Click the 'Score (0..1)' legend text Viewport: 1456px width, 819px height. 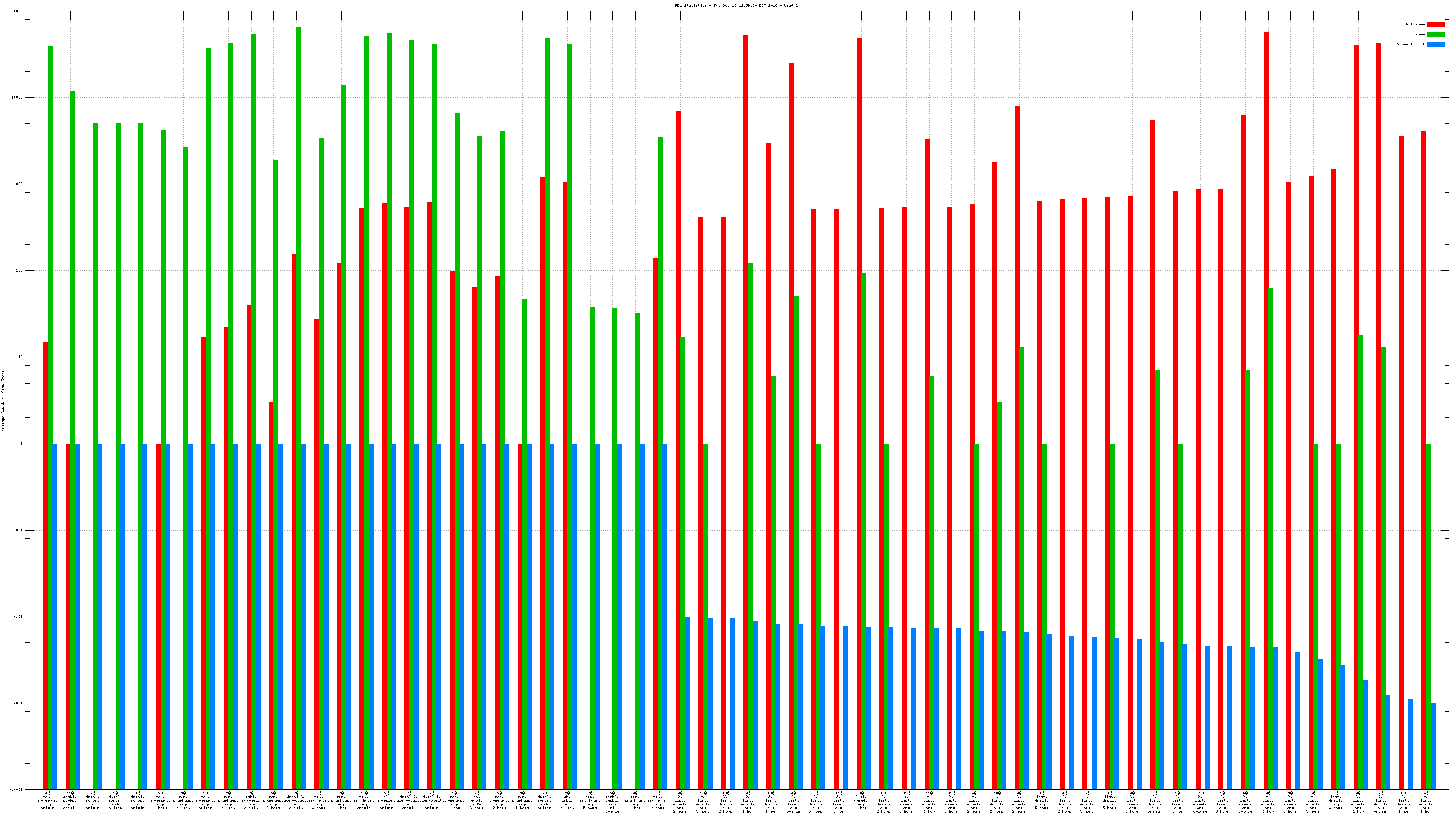tap(1410, 44)
